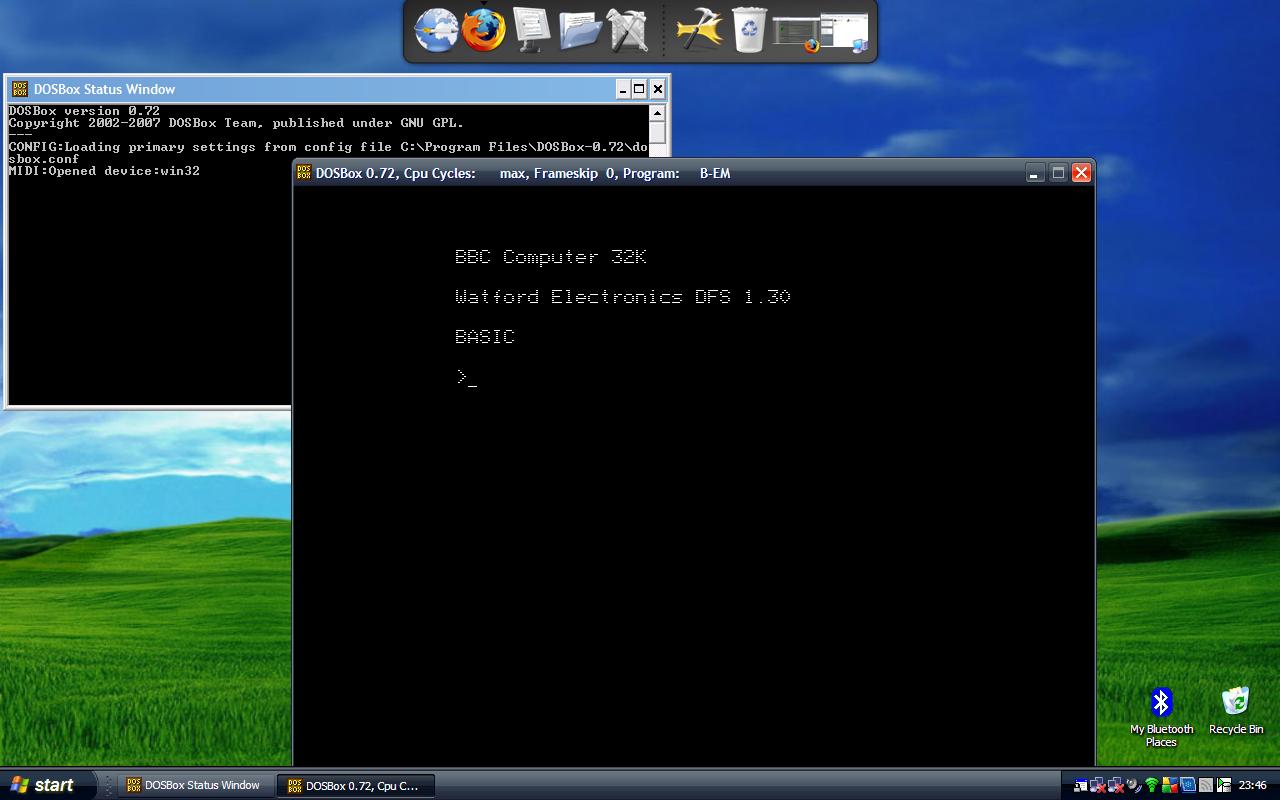Select the rightmost window thumbnail in dock
The width and height of the screenshot is (1280, 800).
pos(845,32)
